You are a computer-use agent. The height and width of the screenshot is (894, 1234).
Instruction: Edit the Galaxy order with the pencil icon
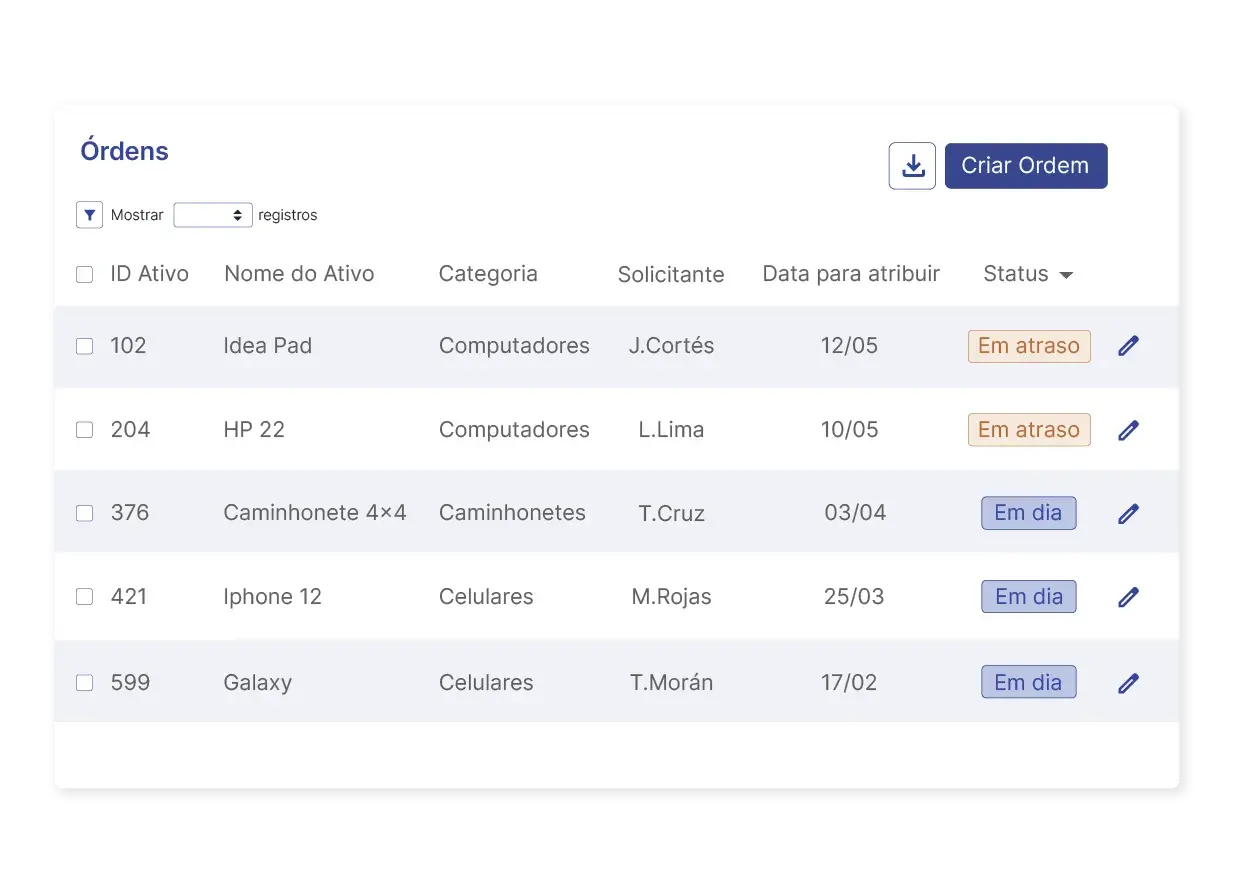[x=1128, y=682]
